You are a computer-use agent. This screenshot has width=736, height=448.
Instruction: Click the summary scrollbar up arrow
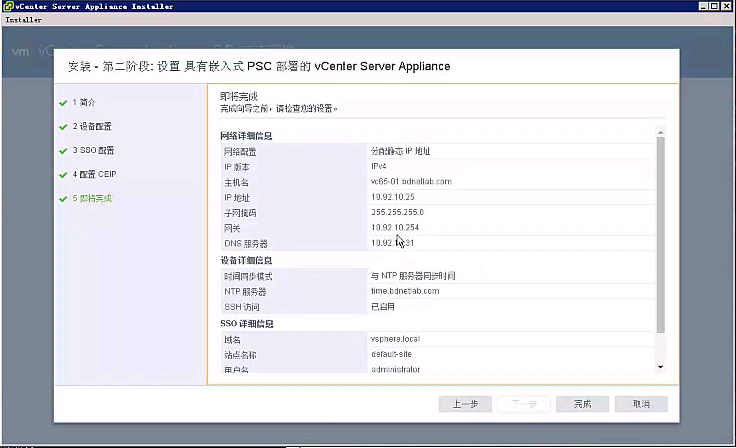point(660,133)
